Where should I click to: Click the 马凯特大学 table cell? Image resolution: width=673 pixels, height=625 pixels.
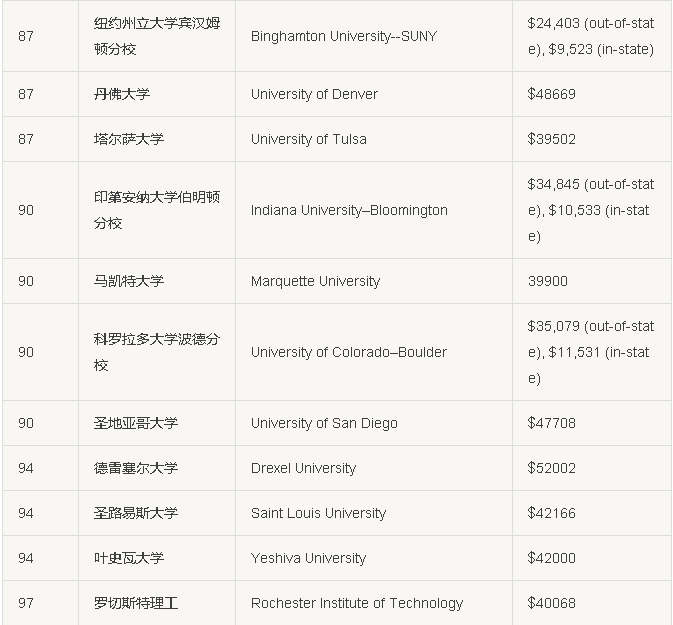coord(128,281)
